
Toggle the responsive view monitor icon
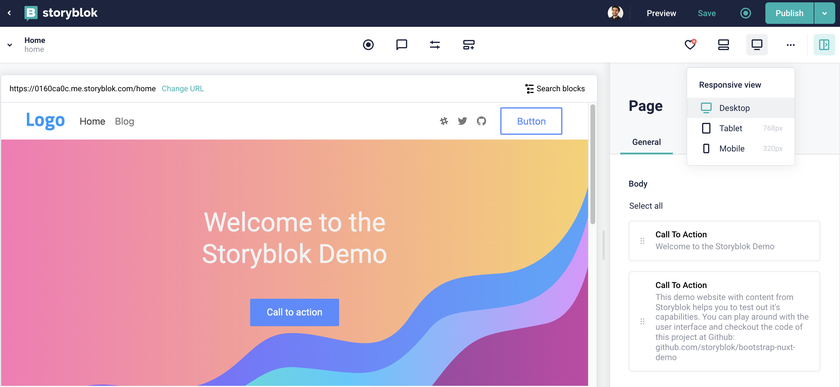click(757, 45)
